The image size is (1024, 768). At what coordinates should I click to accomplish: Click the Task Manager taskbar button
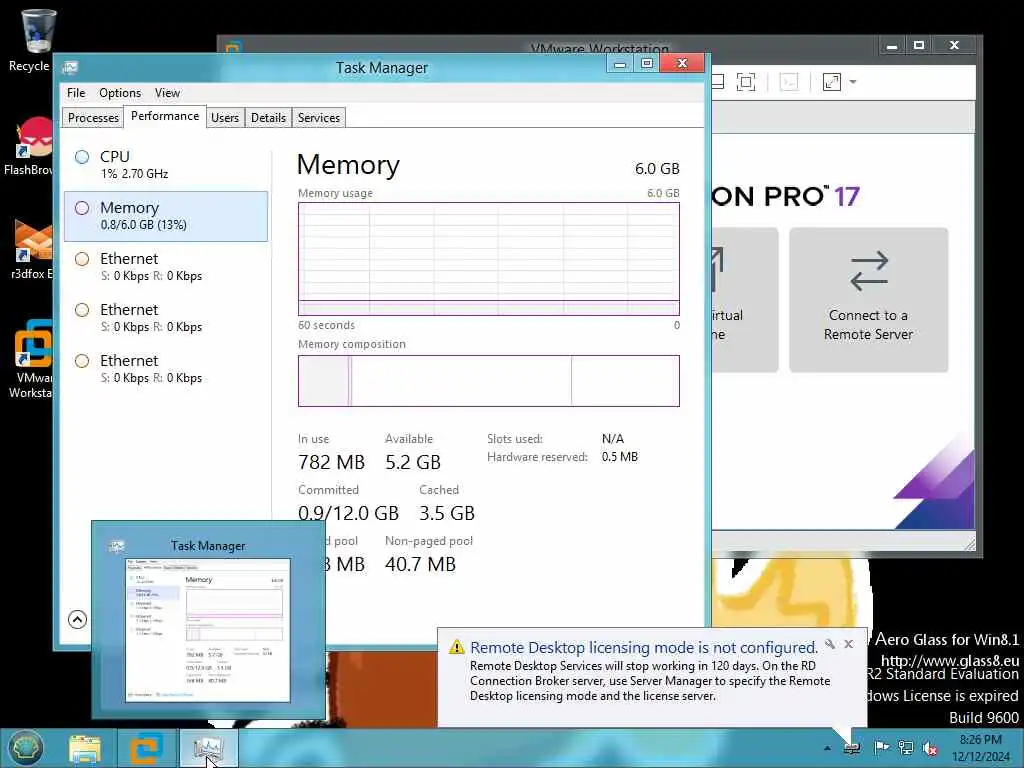208,748
